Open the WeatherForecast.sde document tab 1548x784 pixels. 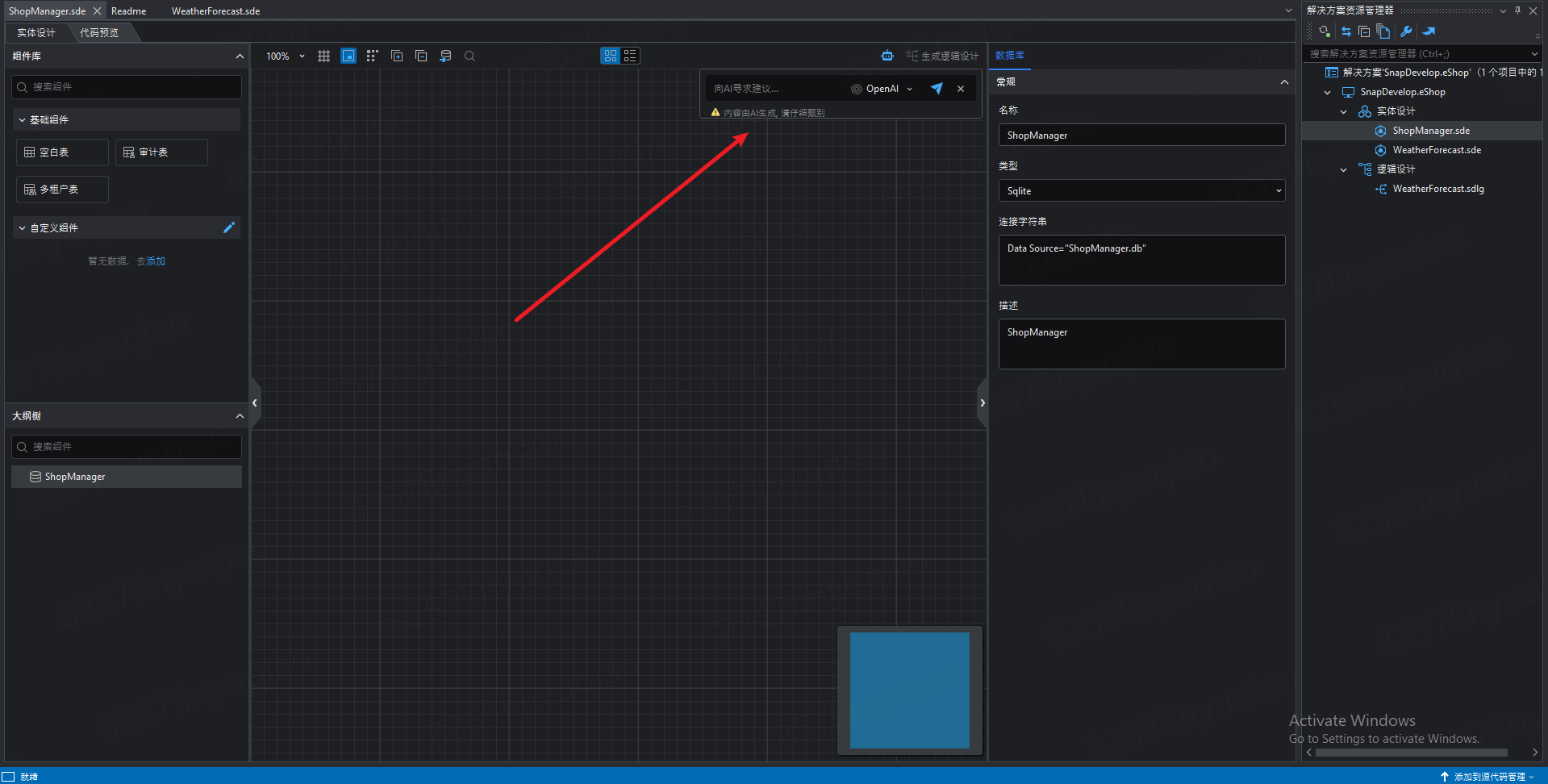[x=215, y=11]
